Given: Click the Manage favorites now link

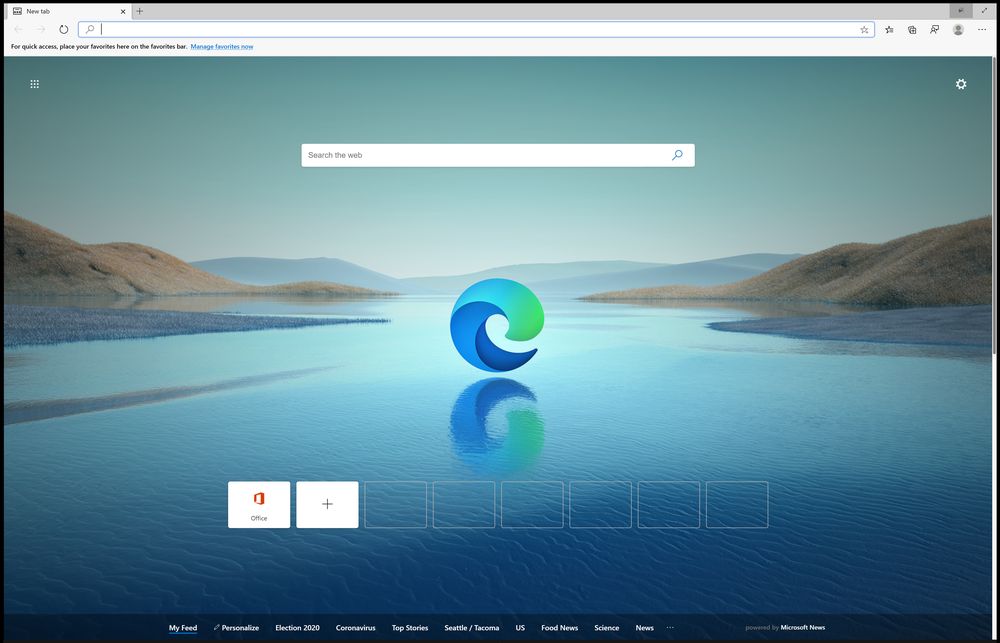Looking at the screenshot, I should tap(222, 47).
